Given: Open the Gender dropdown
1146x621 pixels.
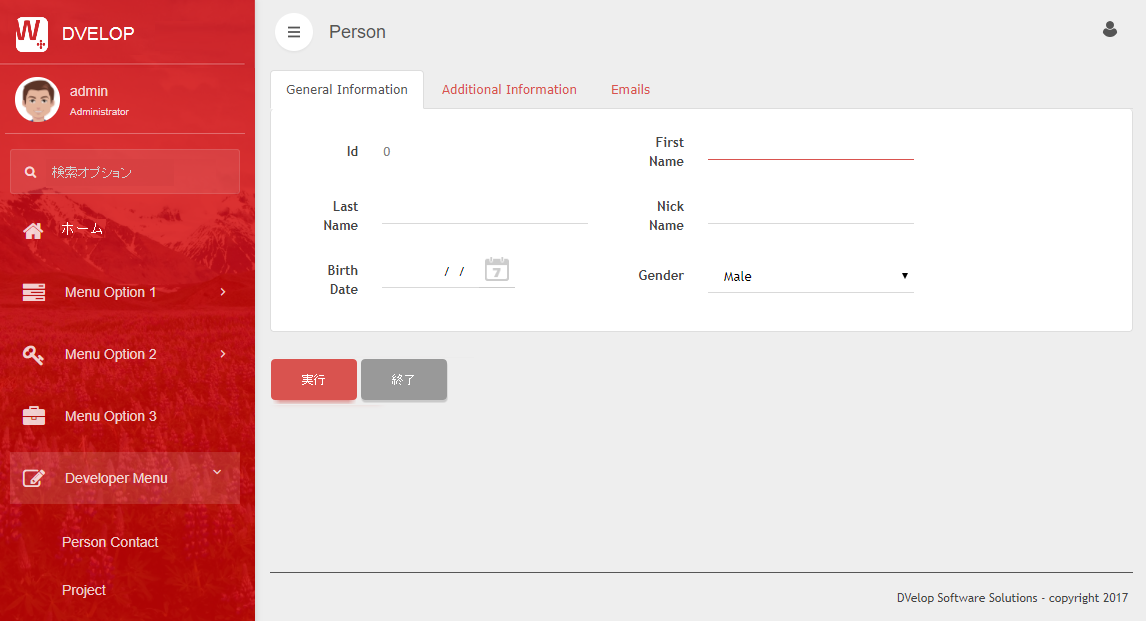Looking at the screenshot, I should tap(810, 276).
